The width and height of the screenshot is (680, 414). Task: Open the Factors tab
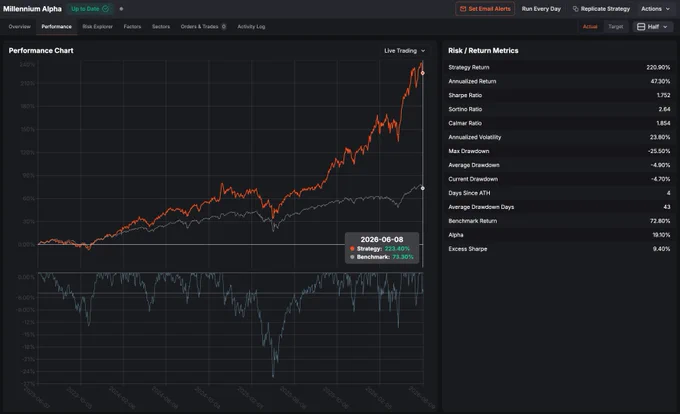click(x=132, y=26)
